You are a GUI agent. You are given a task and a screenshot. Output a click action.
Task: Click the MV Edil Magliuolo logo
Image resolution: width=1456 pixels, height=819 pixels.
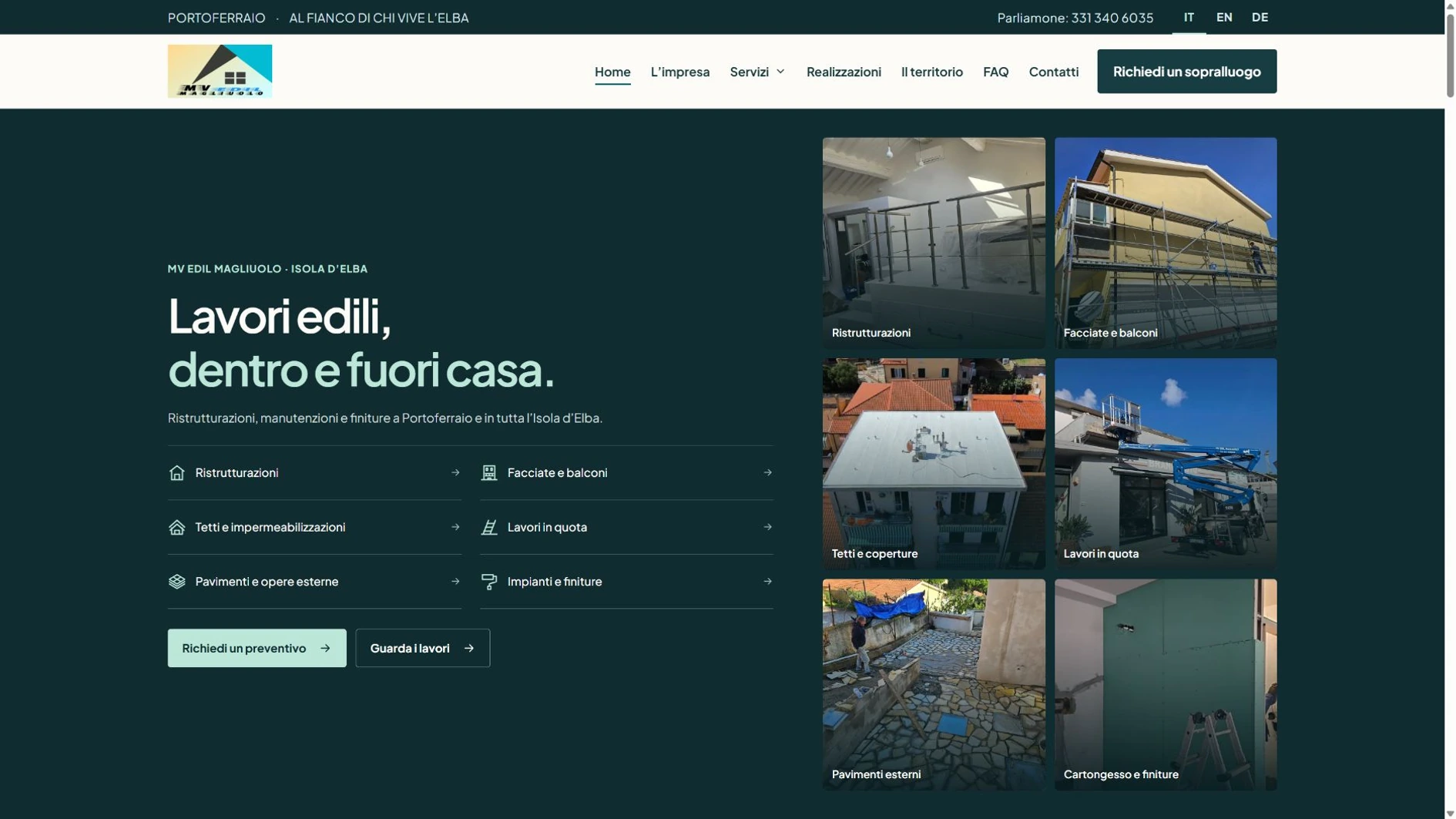click(220, 71)
